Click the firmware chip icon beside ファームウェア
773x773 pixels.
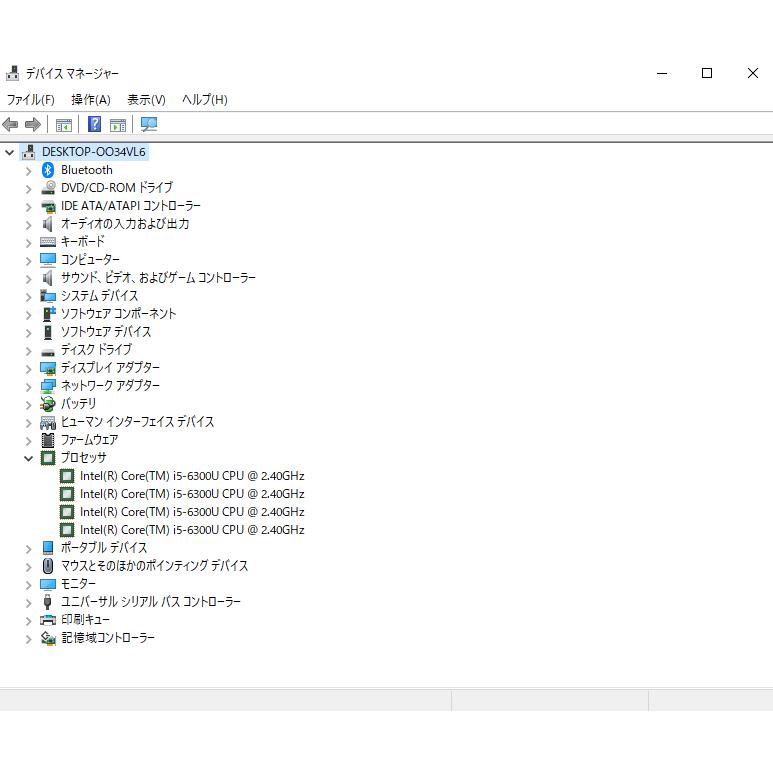click(48, 440)
